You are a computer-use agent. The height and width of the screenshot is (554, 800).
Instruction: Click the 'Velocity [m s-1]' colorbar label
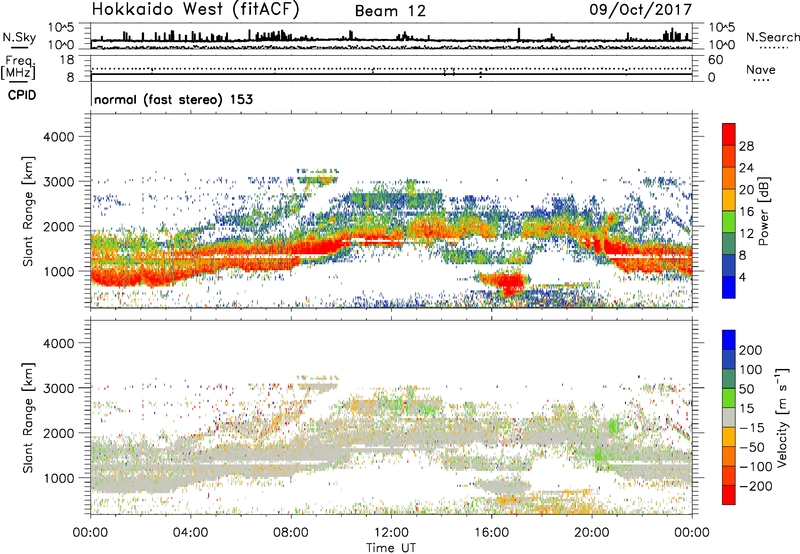click(782, 417)
